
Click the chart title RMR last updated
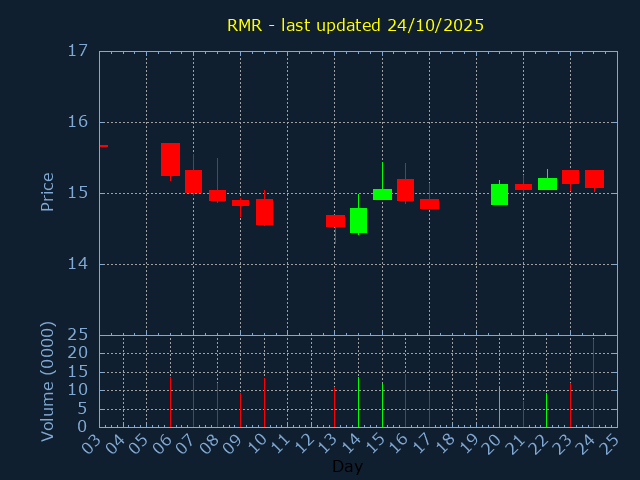[355, 25]
